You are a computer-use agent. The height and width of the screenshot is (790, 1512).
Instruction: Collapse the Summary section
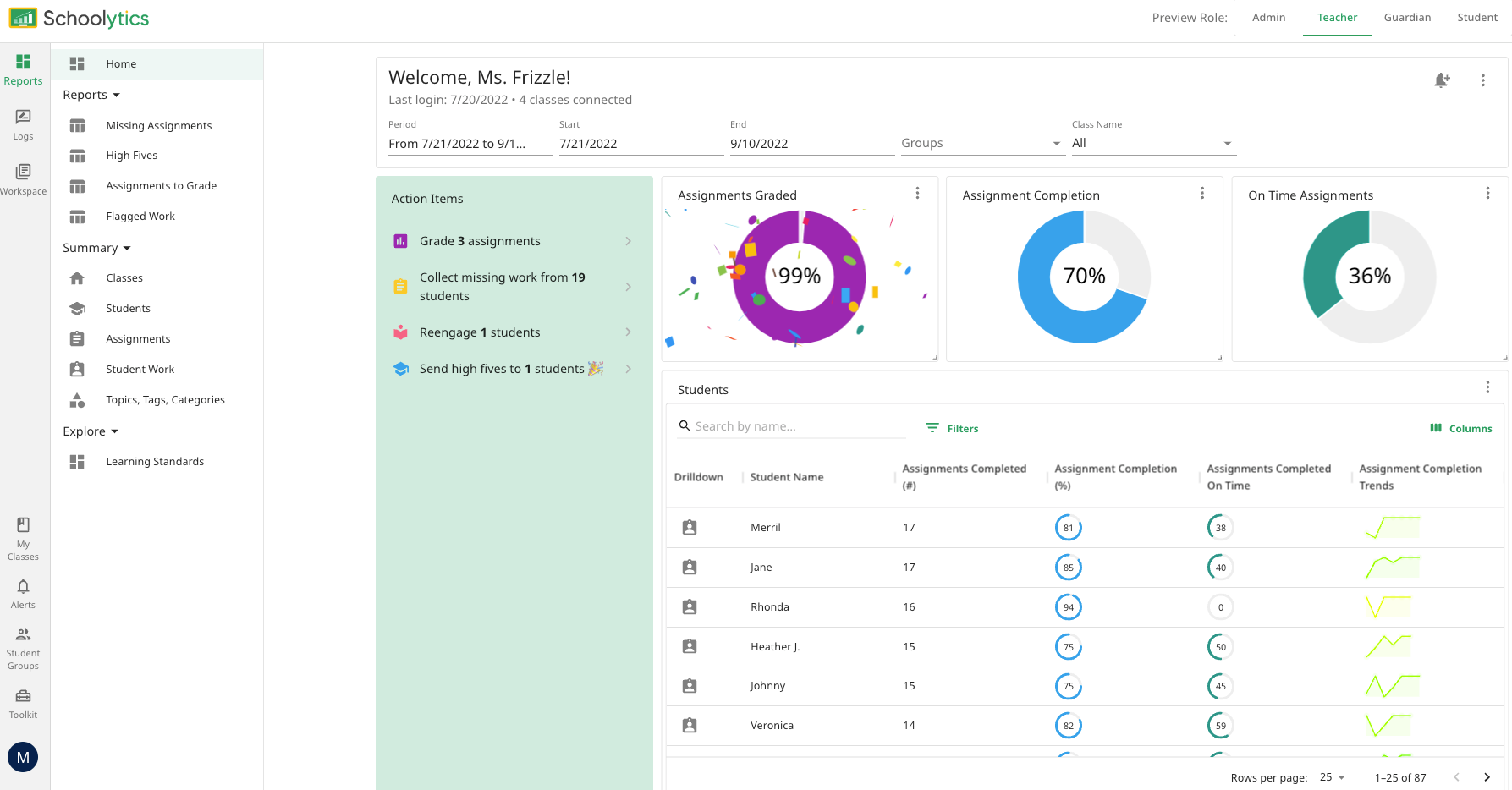(x=96, y=247)
